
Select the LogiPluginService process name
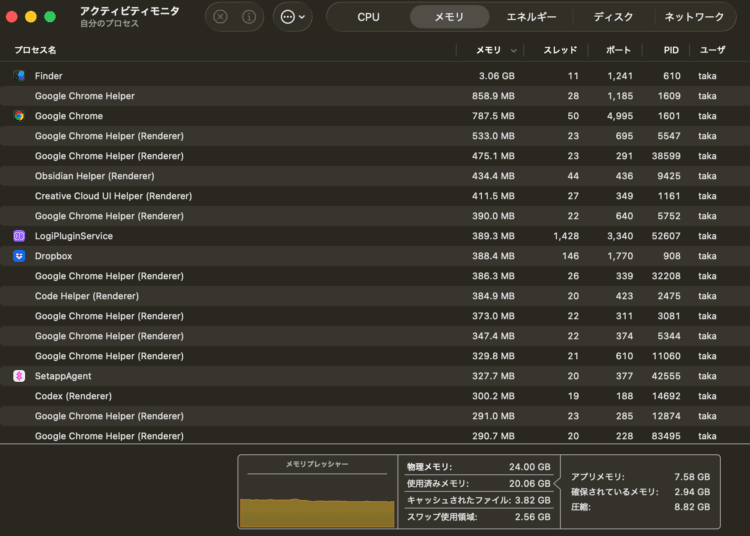point(74,236)
